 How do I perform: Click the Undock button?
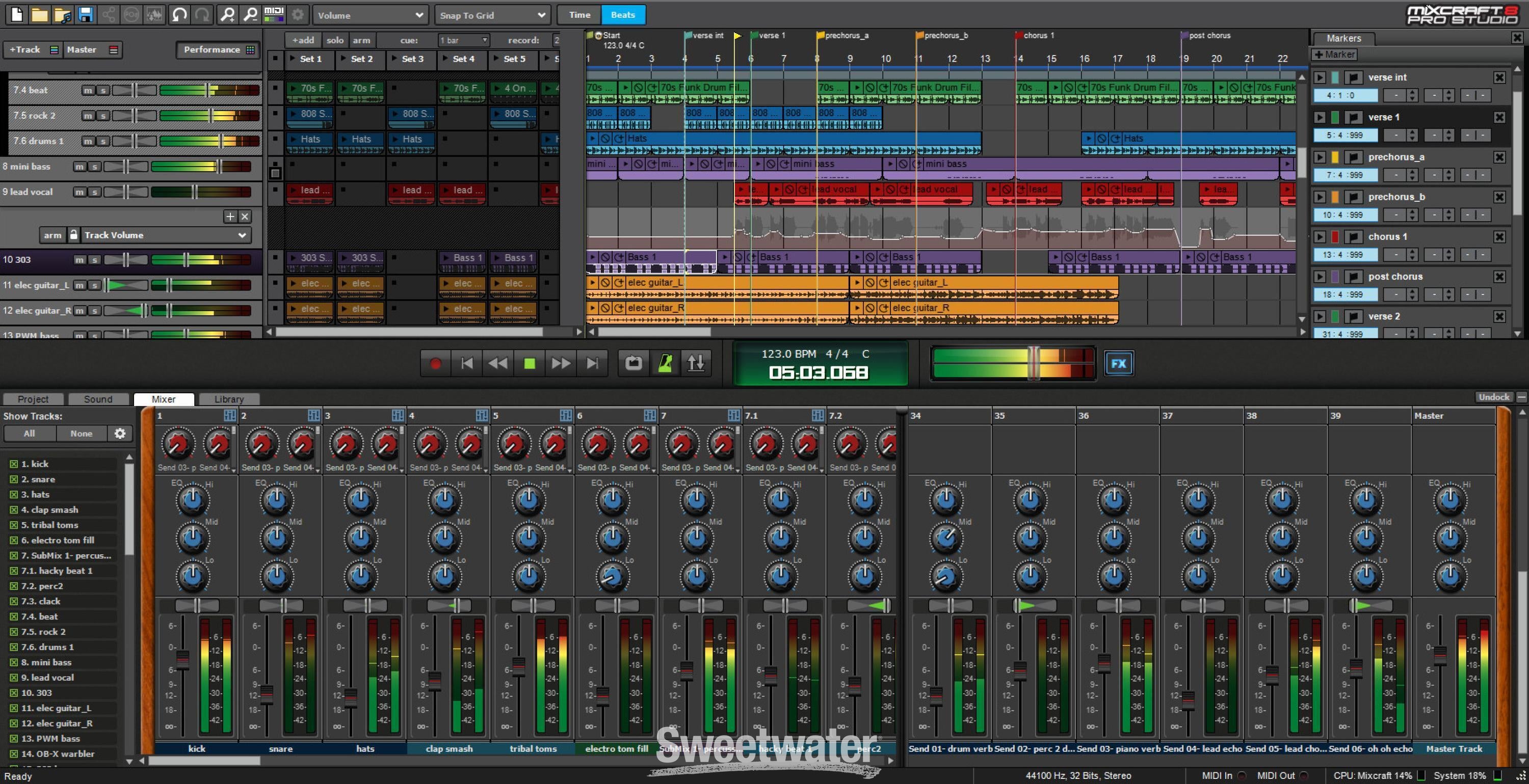point(1493,397)
